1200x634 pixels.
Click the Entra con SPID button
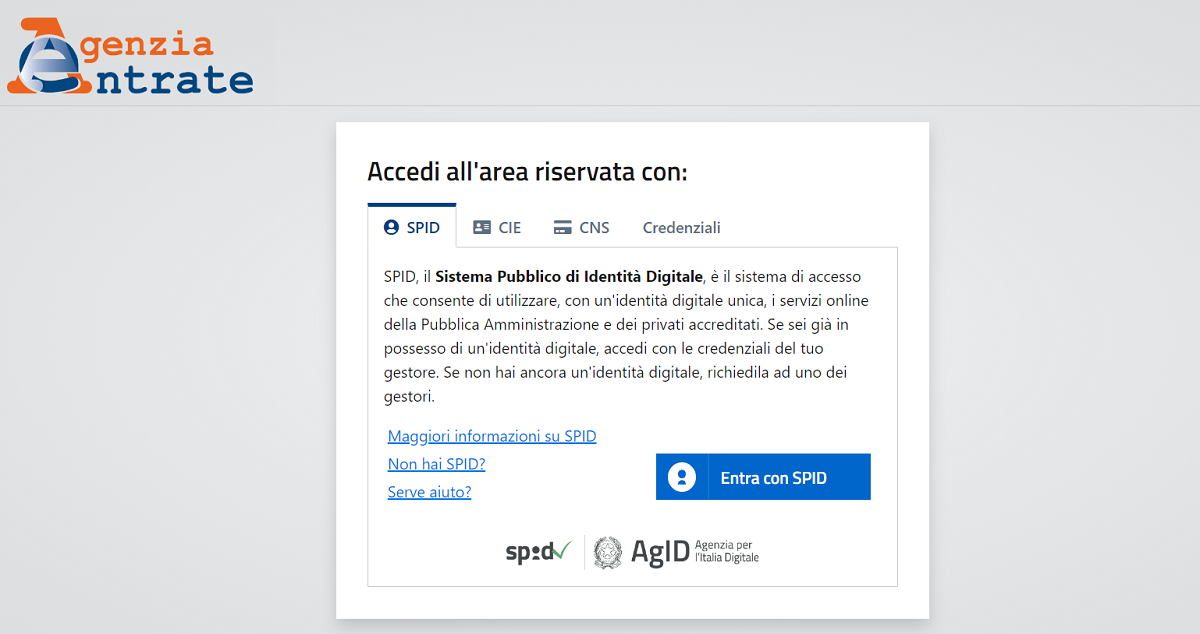point(763,477)
